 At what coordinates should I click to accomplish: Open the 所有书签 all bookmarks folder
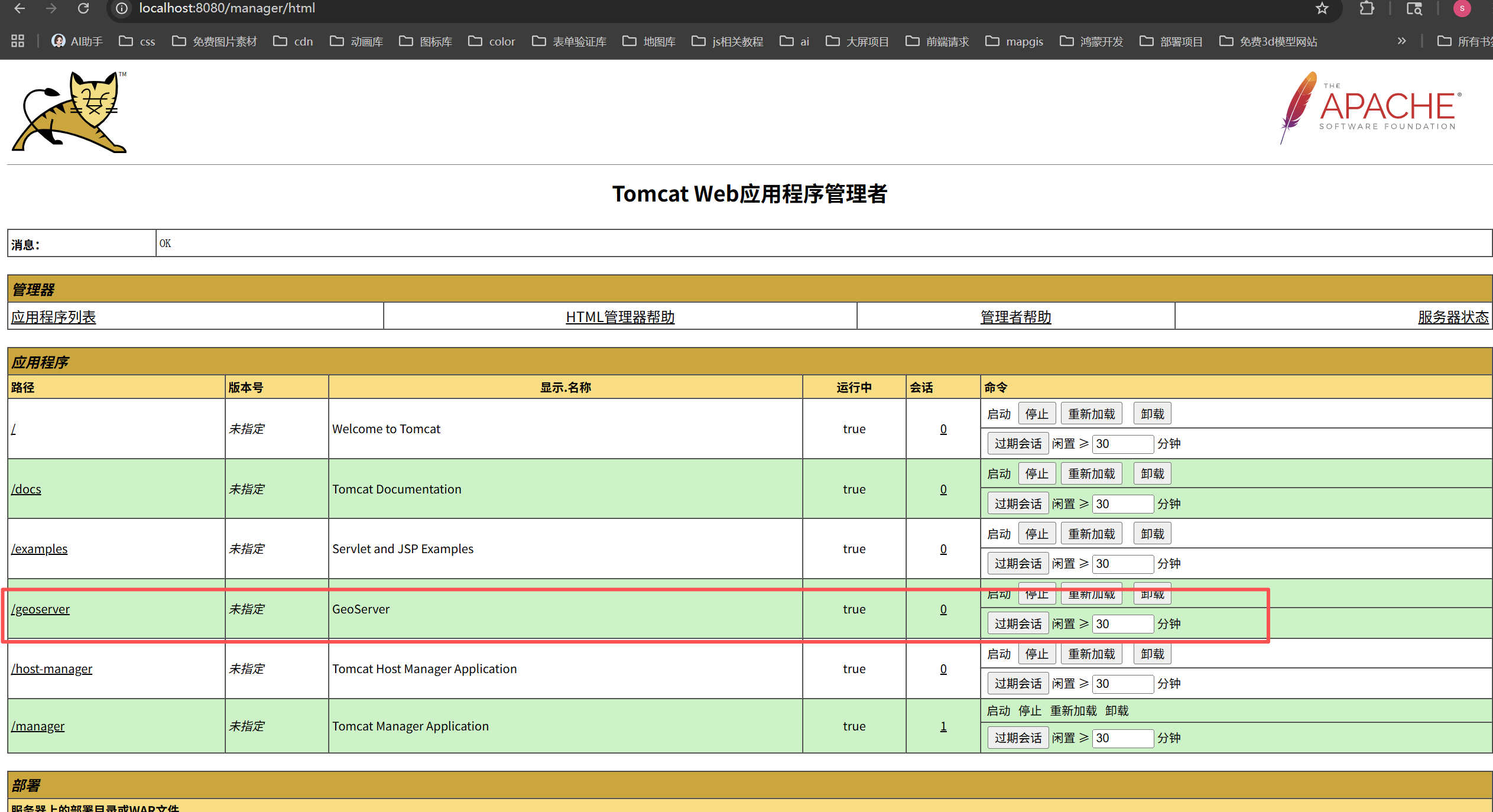click(x=1465, y=41)
